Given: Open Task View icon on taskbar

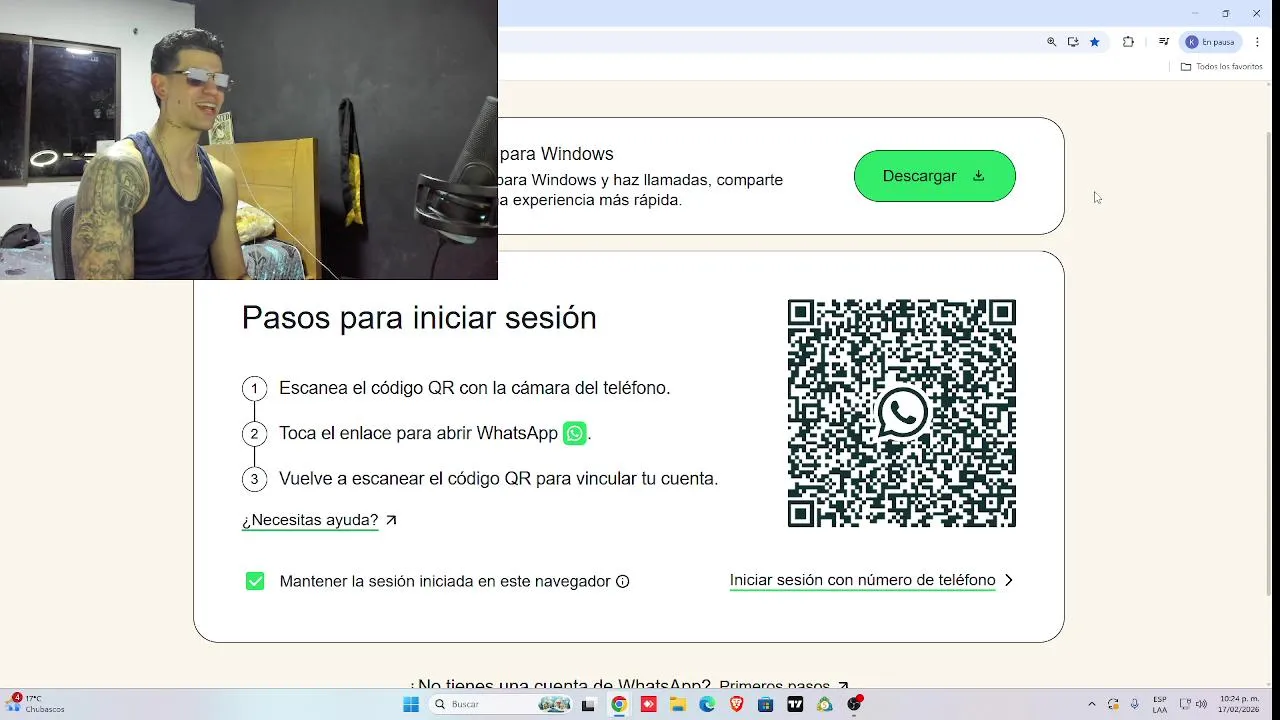Looking at the screenshot, I should click(x=588, y=704).
